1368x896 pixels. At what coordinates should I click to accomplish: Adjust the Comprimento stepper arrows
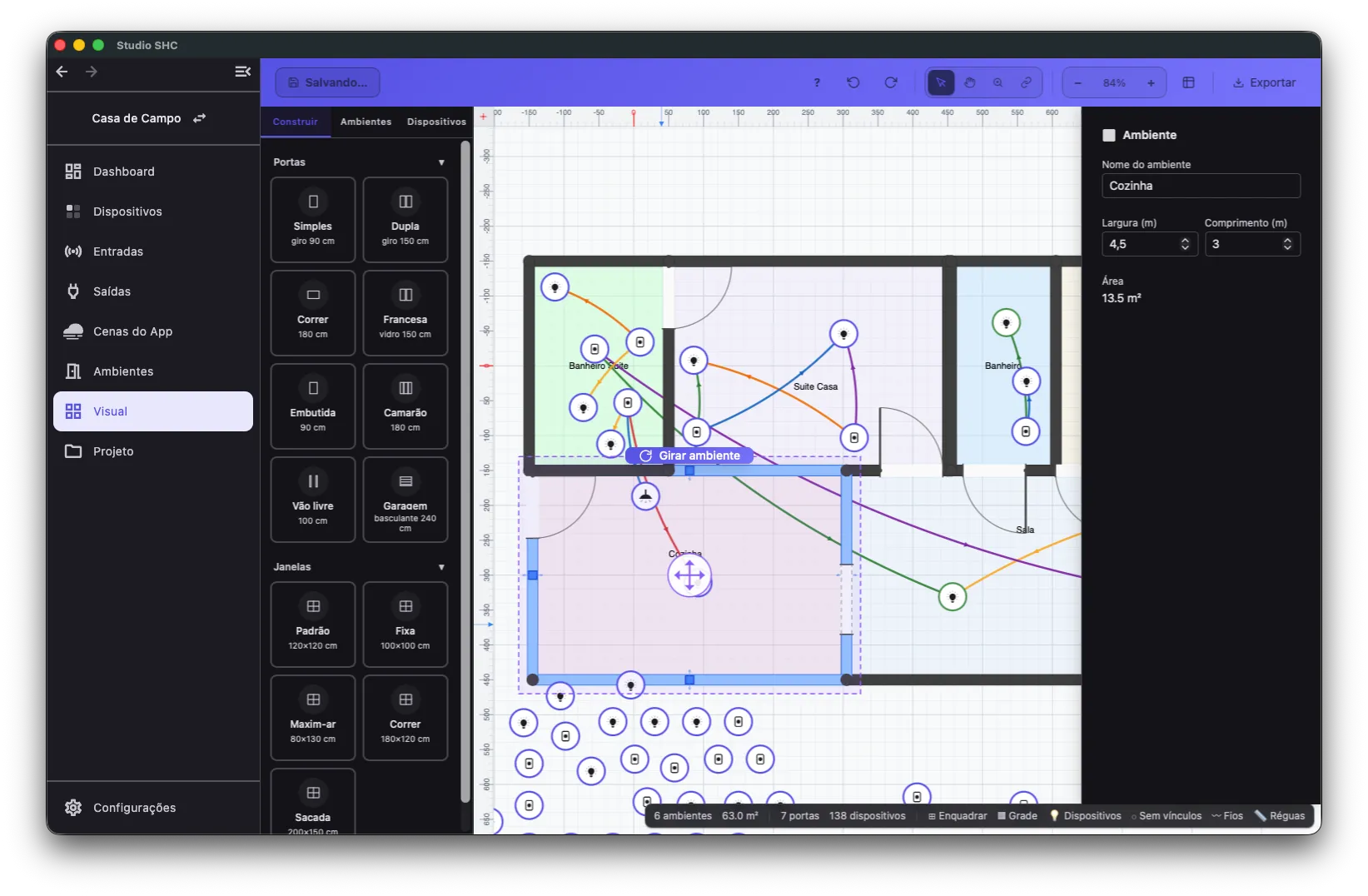[1287, 244]
